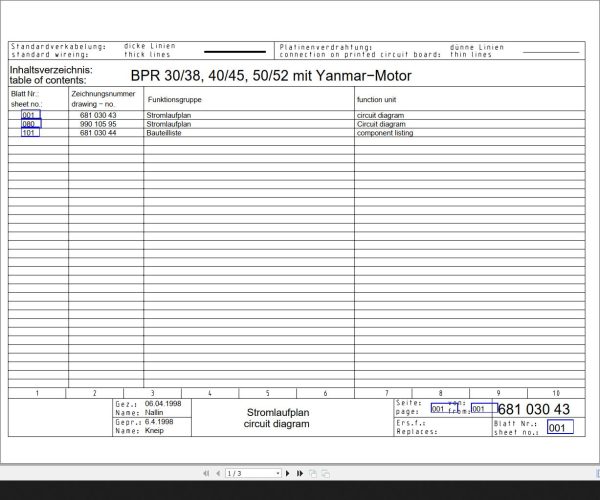Select drawing number 681 030 43 in table row

tap(98, 115)
